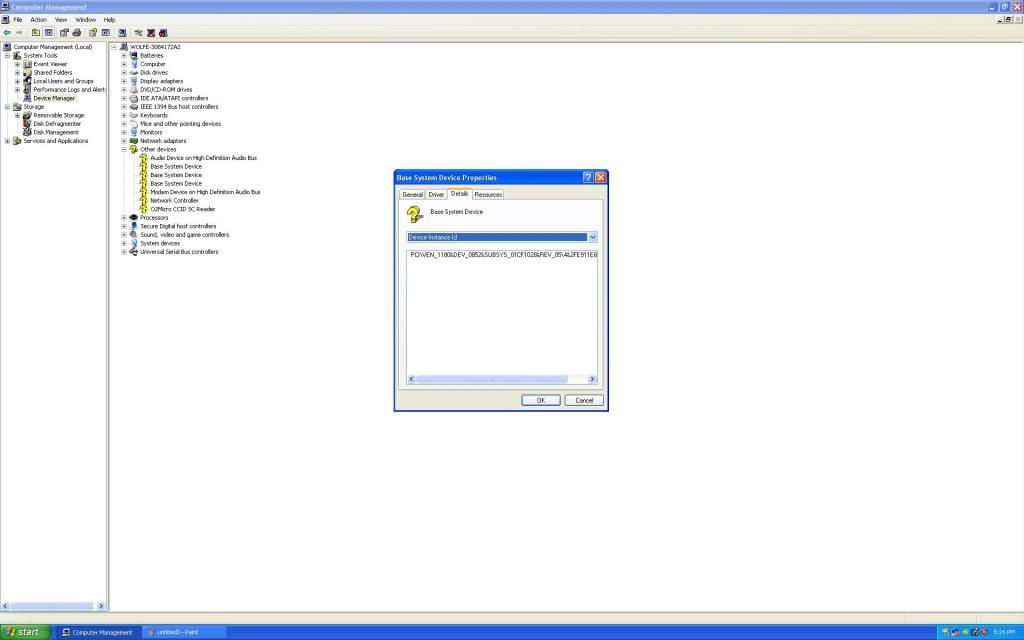Switch to the Resources tab
Viewport: 1024px width, 640px height.
[488, 194]
